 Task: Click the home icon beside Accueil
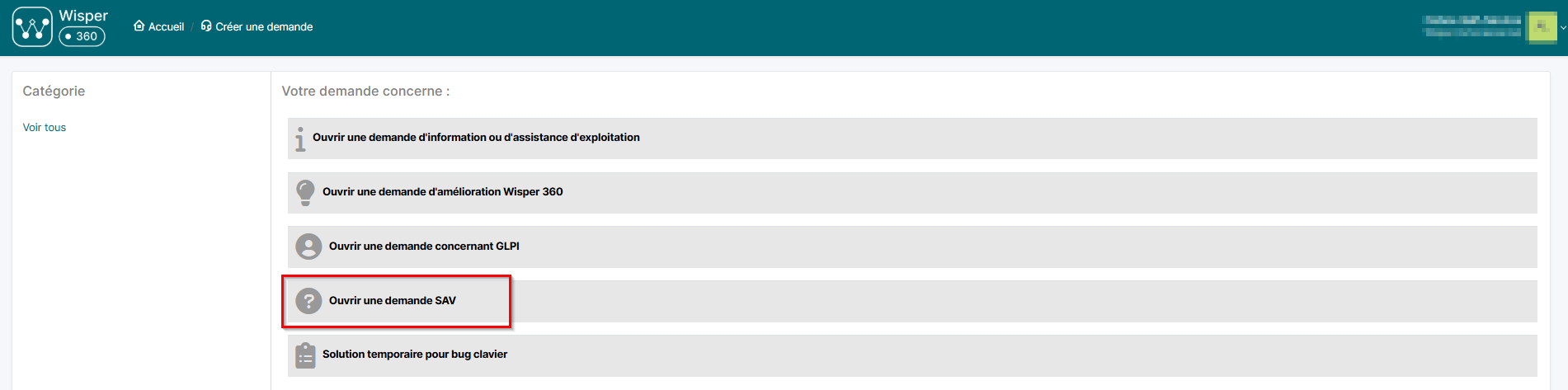(139, 26)
